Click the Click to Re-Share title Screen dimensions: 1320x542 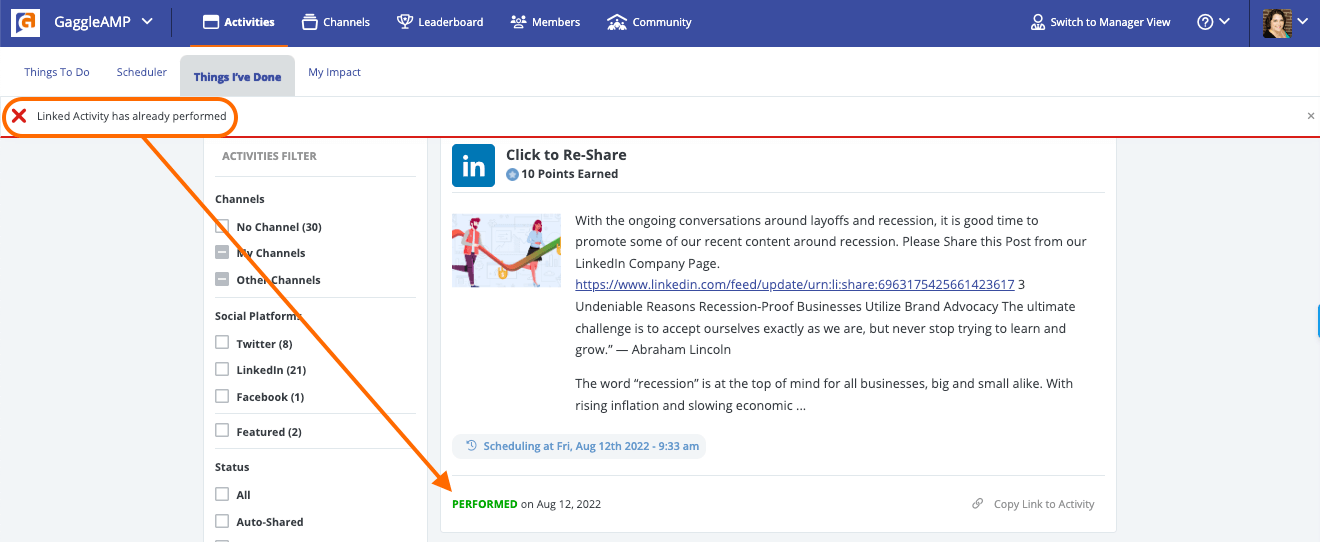pyautogui.click(x=566, y=155)
